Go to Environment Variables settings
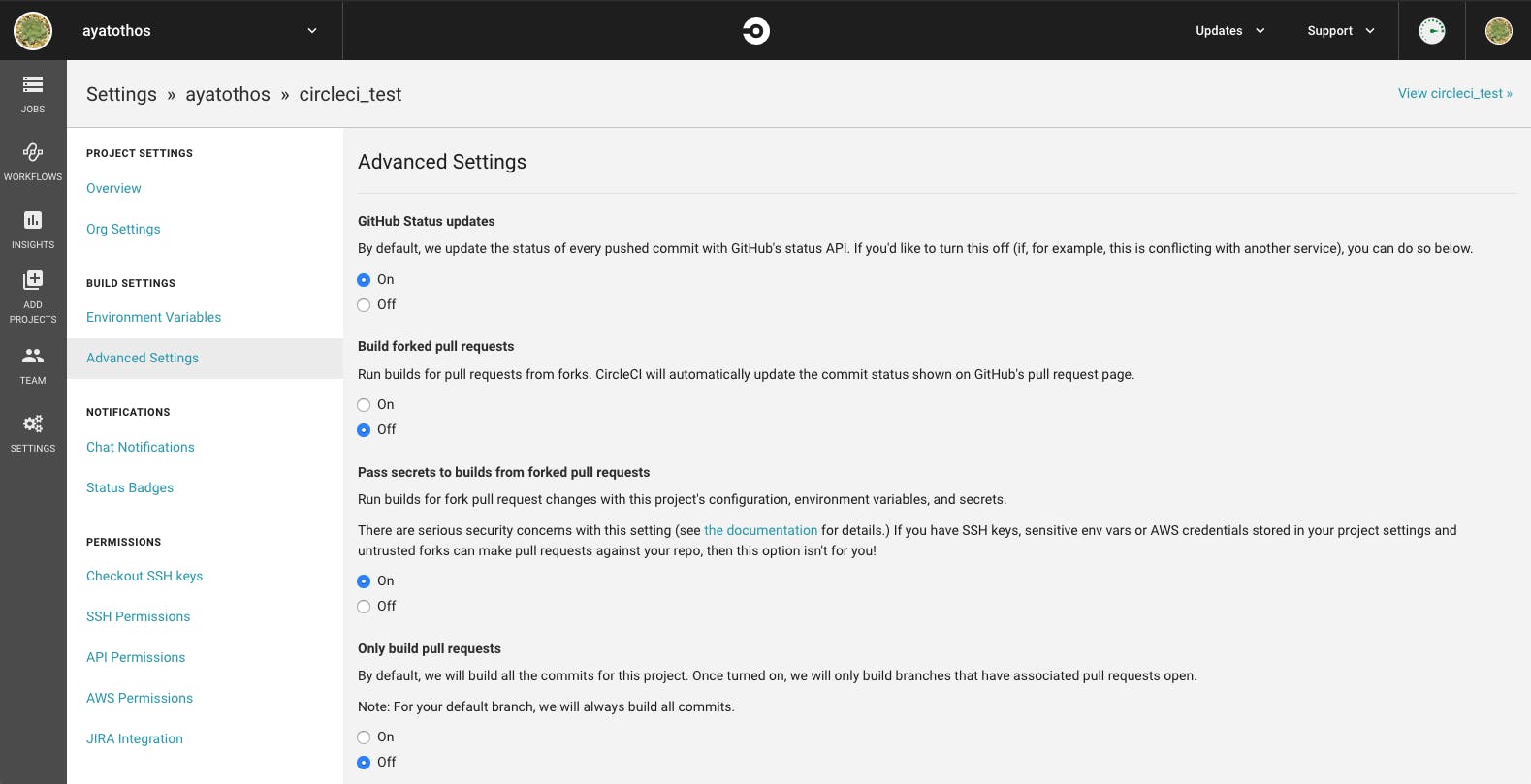This screenshot has height=784, width=1531. tap(153, 317)
